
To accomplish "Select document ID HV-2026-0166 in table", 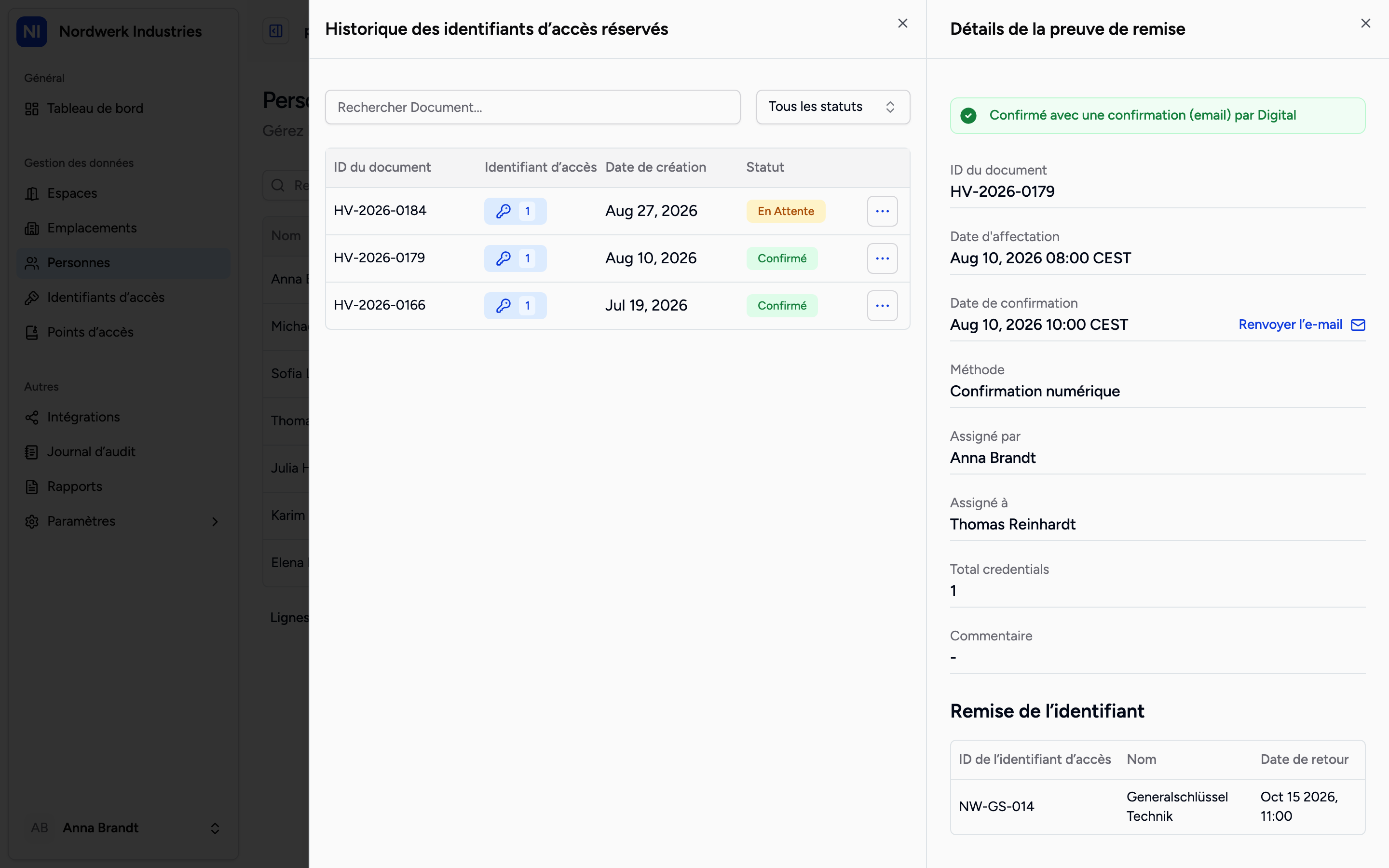I will point(380,305).
